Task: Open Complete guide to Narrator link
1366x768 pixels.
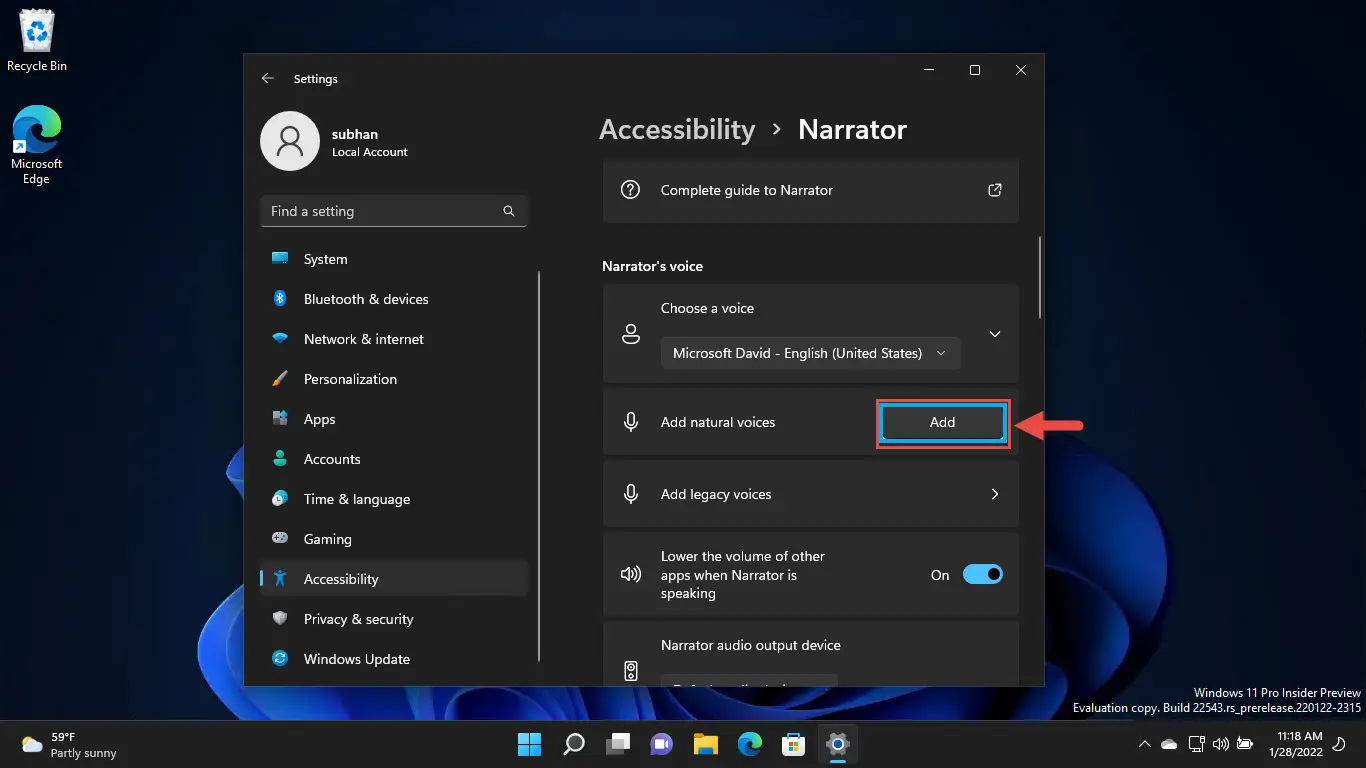Action: point(811,190)
